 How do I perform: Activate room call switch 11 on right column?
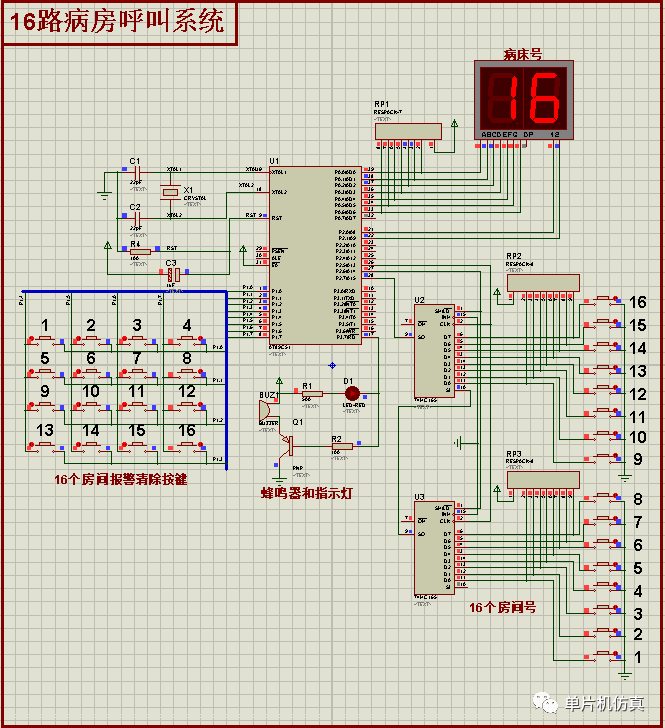[603, 412]
